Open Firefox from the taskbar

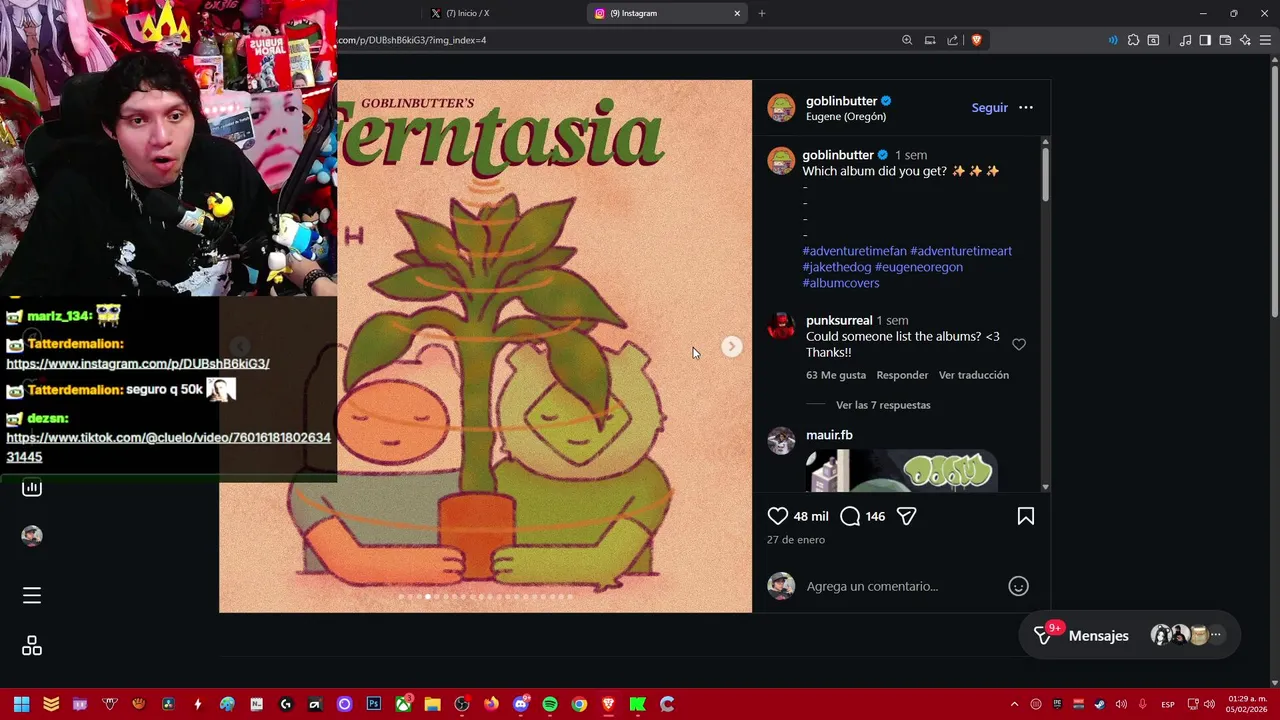(491, 704)
